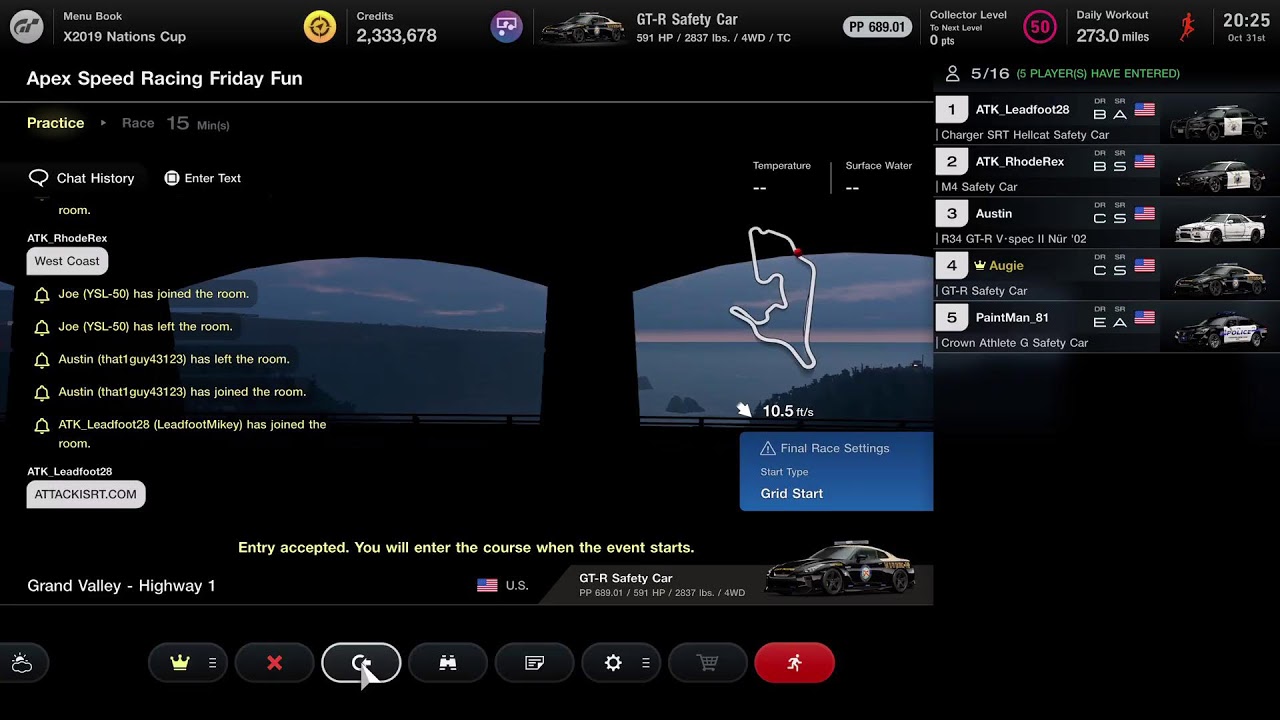The width and height of the screenshot is (1280, 720).
Task: Click the Daily Workout 273.0 miles readout
Action: (x=1112, y=36)
